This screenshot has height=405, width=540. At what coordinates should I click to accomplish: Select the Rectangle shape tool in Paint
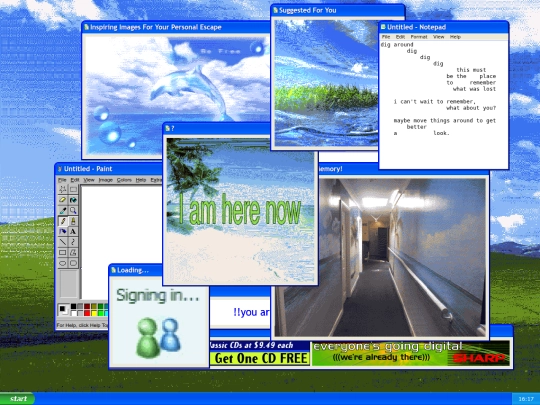62,252
